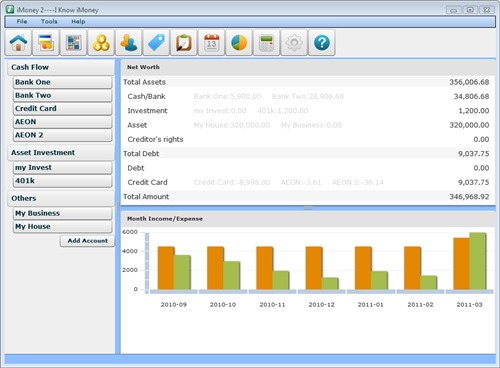
Task: Open the File menu
Action: [x=22, y=22]
